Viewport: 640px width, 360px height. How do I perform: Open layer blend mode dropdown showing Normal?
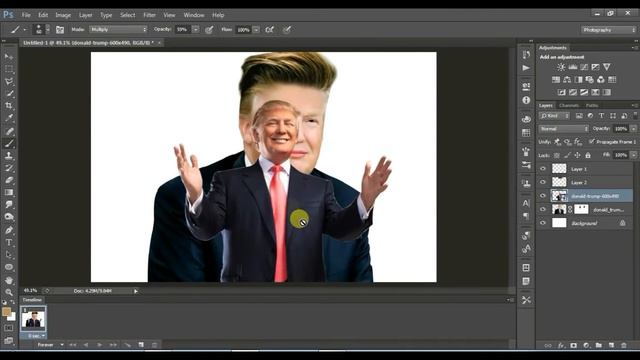[564, 129]
